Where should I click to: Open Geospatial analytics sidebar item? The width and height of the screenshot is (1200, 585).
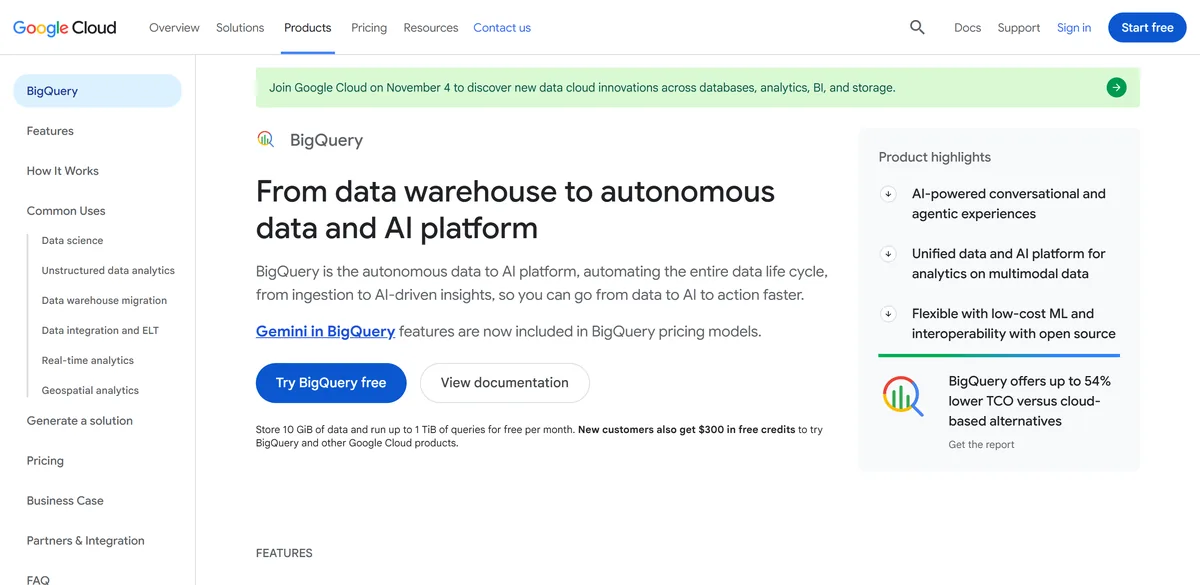coord(90,391)
